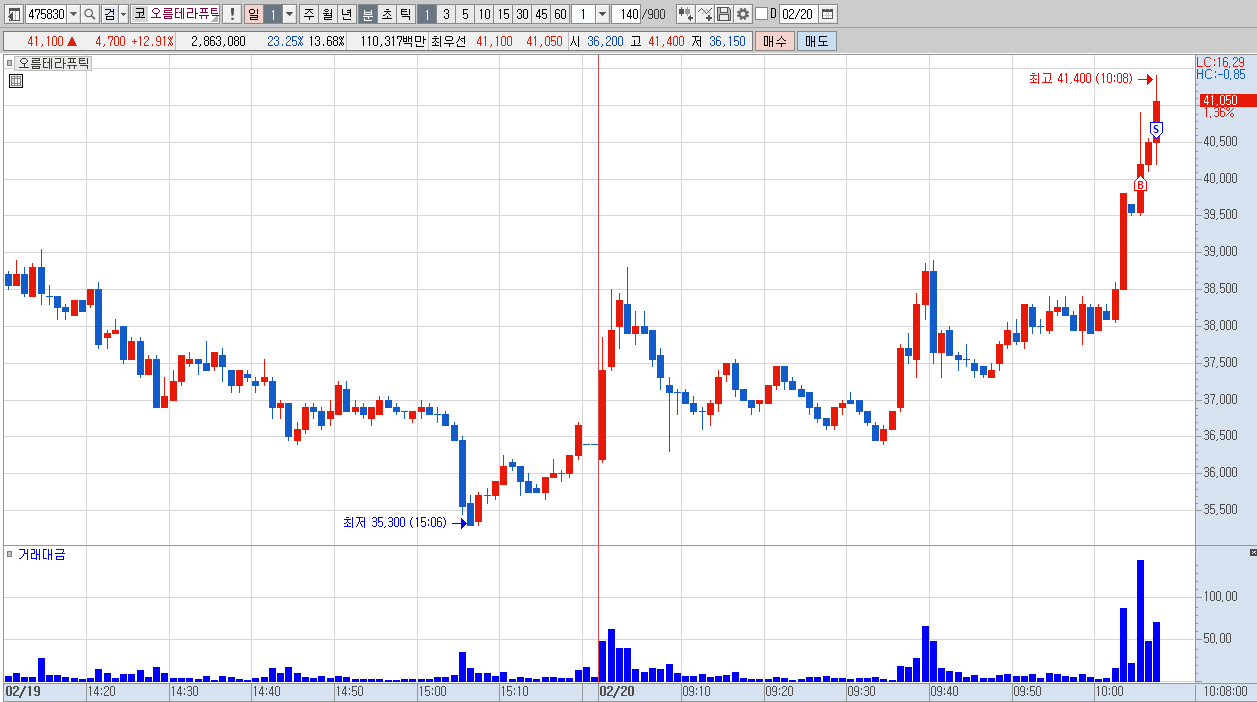Open the chart settings gear icon
The height and width of the screenshot is (702, 1257).
[743, 14]
